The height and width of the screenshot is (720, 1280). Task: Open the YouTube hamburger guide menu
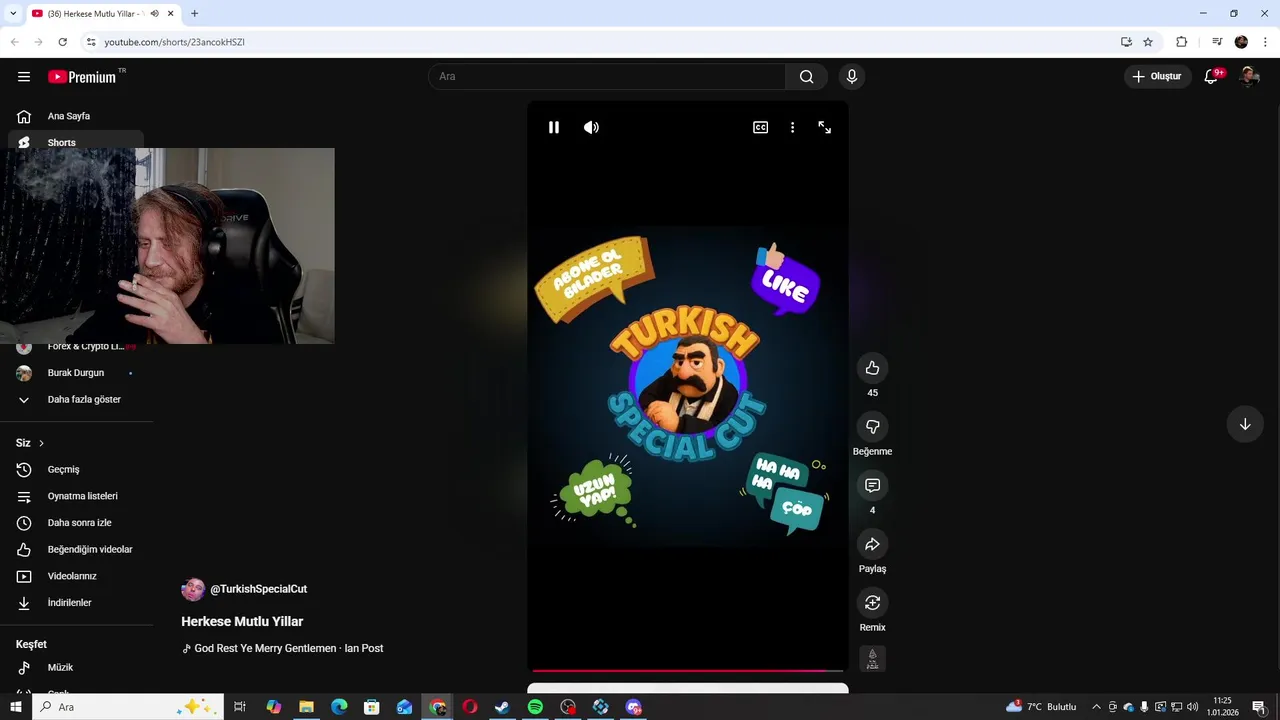[x=24, y=77]
